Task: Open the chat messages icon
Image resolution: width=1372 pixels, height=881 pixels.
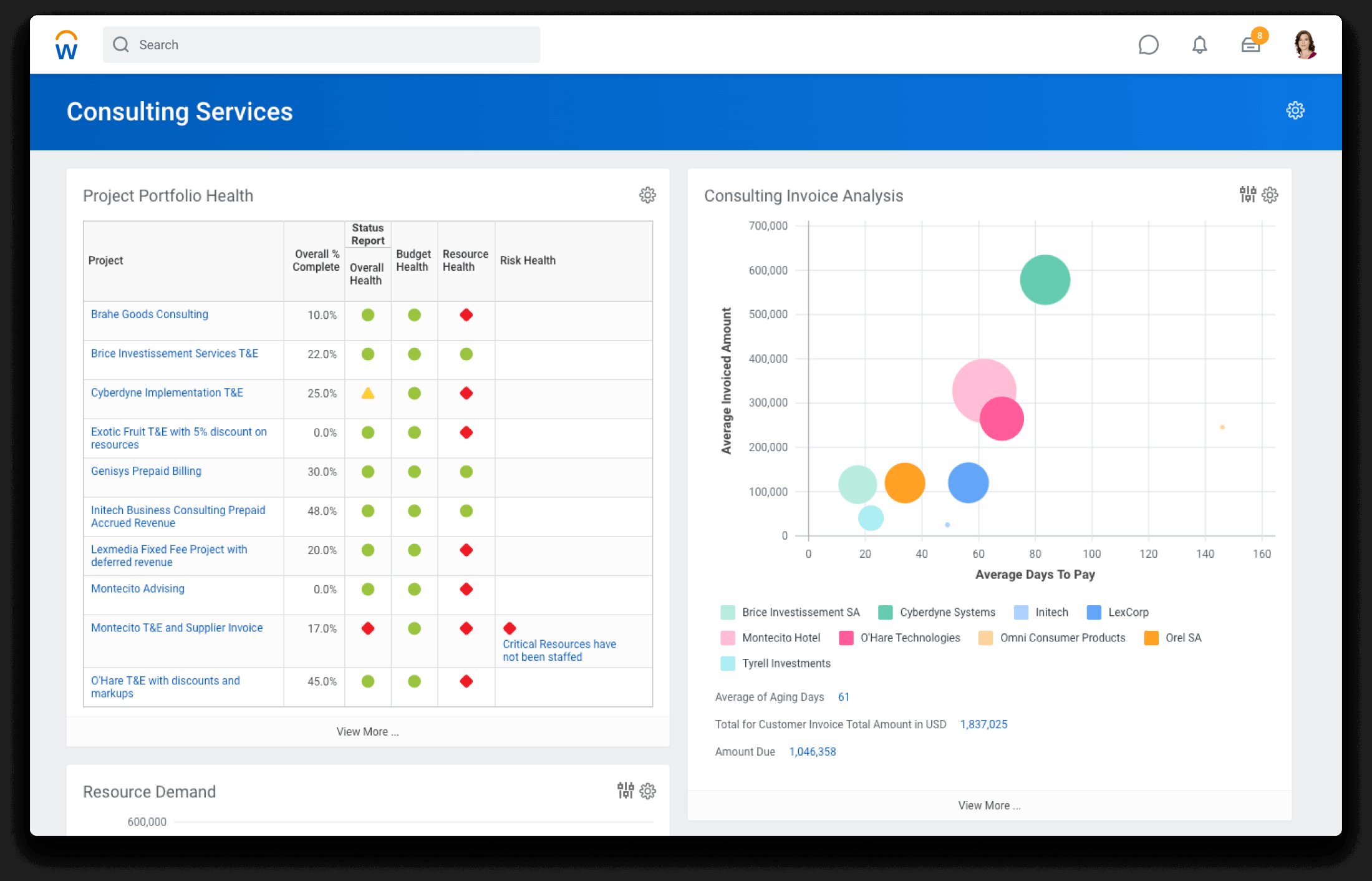Action: [x=1147, y=45]
